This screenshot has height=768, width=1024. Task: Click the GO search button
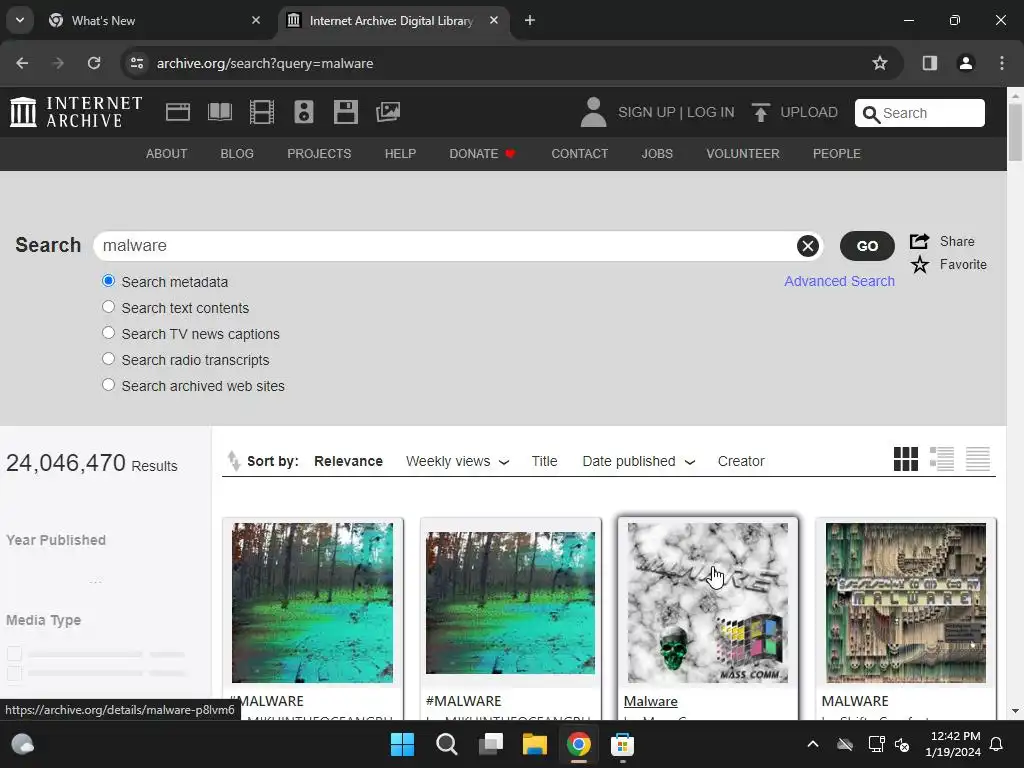pos(867,246)
